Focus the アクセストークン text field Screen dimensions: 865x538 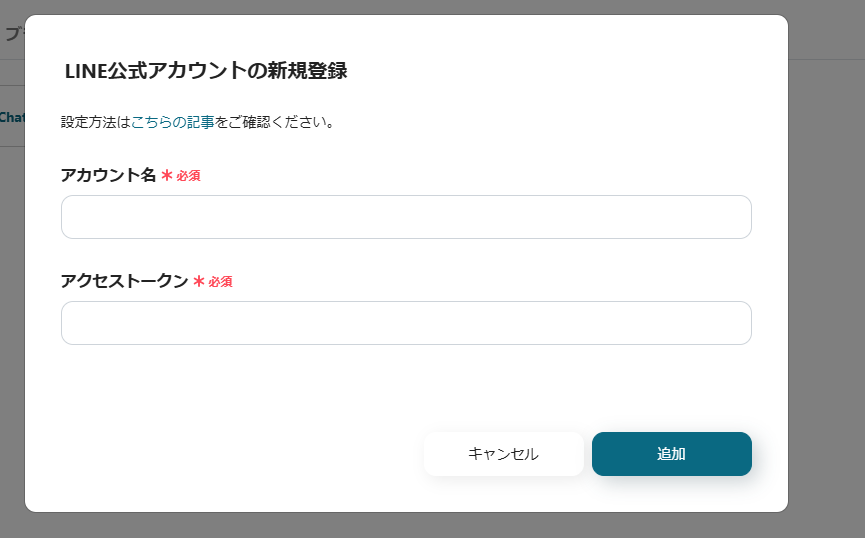click(x=406, y=323)
